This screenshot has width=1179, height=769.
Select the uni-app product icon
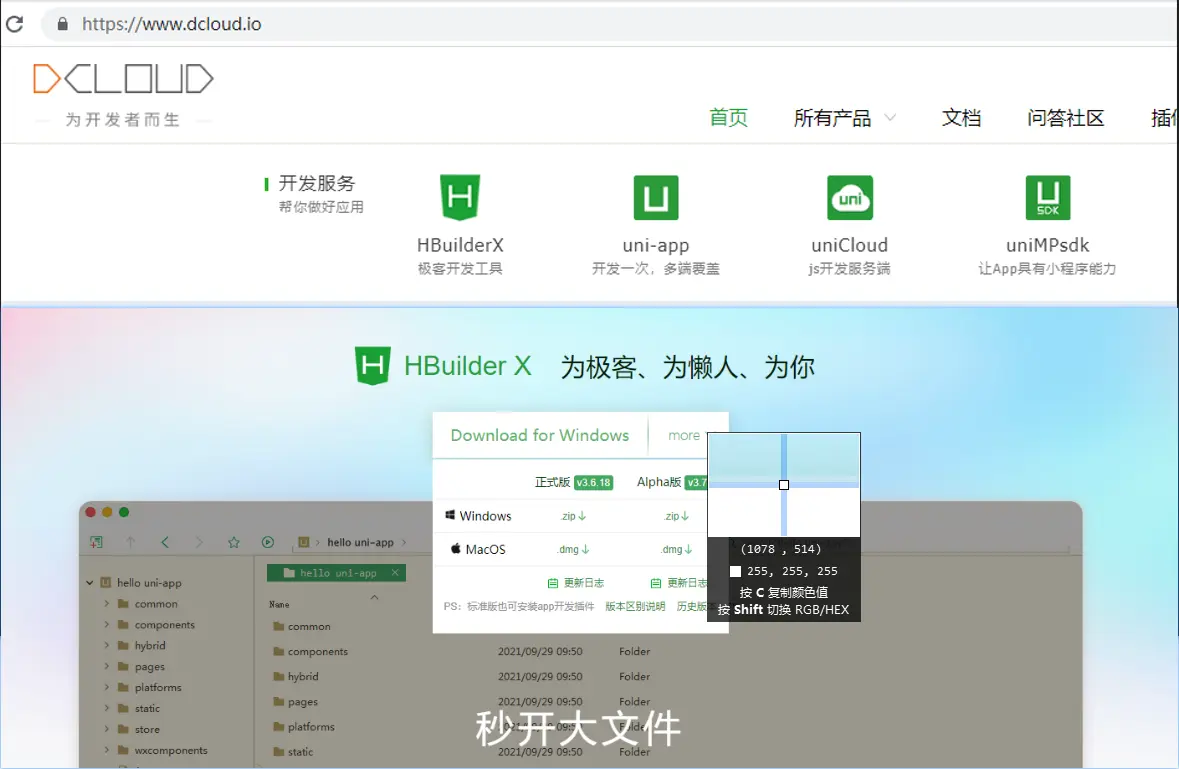656,198
